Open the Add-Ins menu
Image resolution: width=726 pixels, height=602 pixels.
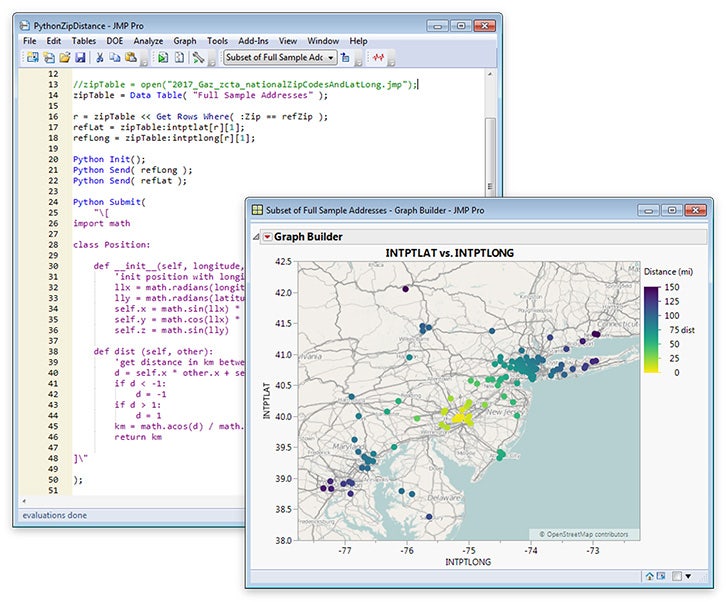point(252,41)
